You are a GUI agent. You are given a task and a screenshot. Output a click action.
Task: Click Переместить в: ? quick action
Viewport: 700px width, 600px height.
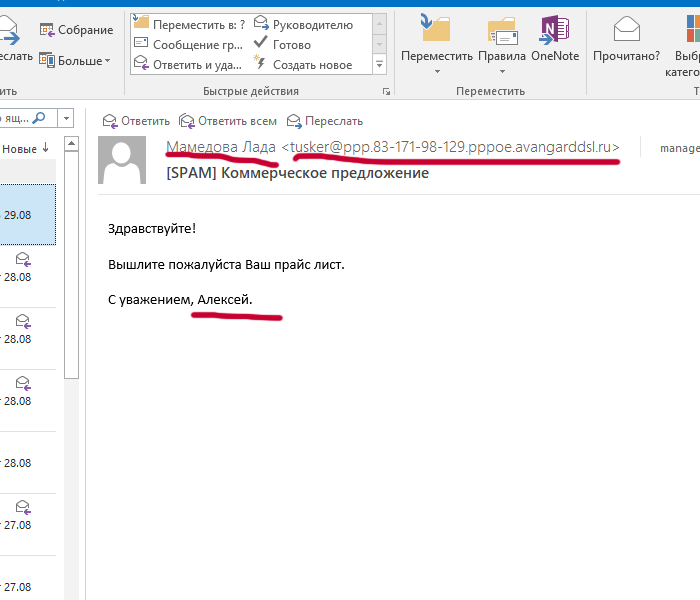click(x=188, y=24)
